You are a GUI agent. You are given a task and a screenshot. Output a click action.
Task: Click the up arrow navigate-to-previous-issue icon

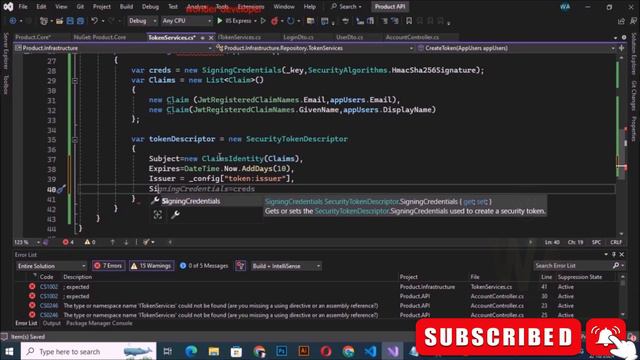113,242
